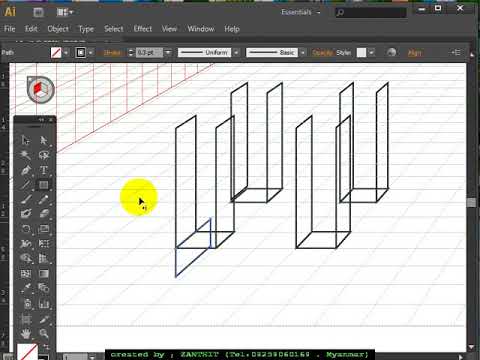Click the vertical scrollbar thumb
480x360 pixels.
click(x=471, y=202)
